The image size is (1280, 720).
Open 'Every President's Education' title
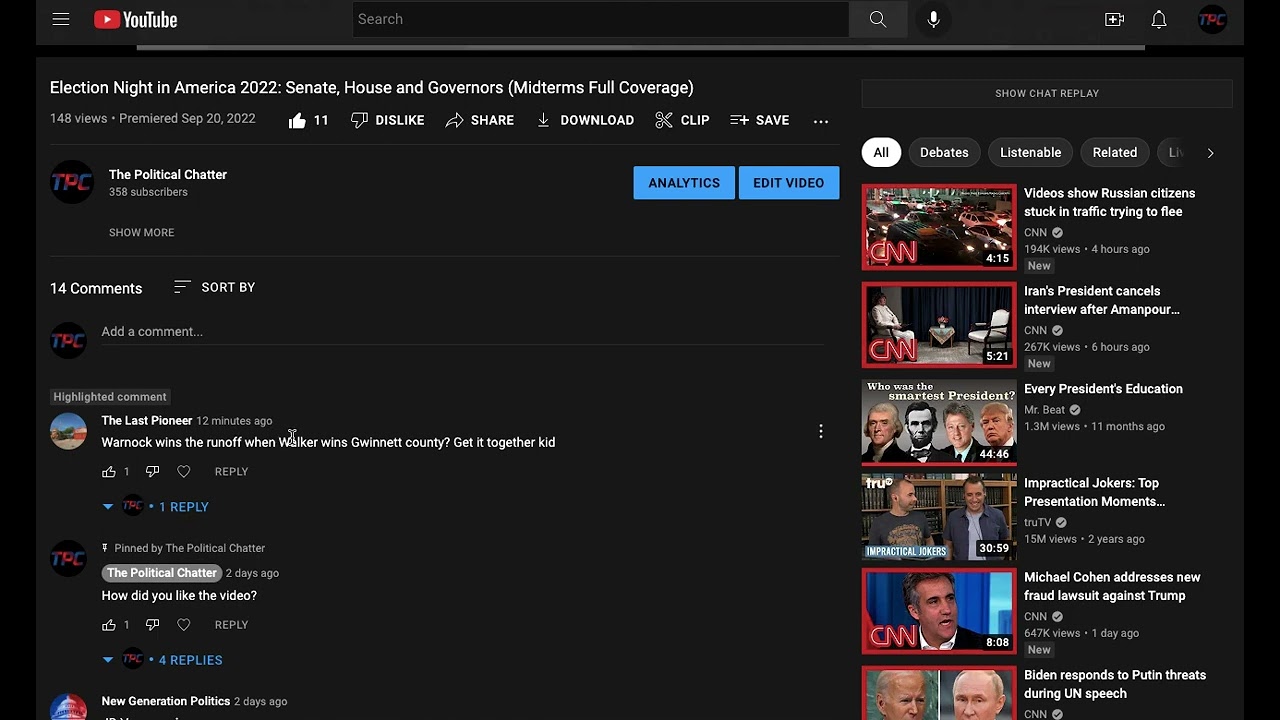(1103, 389)
